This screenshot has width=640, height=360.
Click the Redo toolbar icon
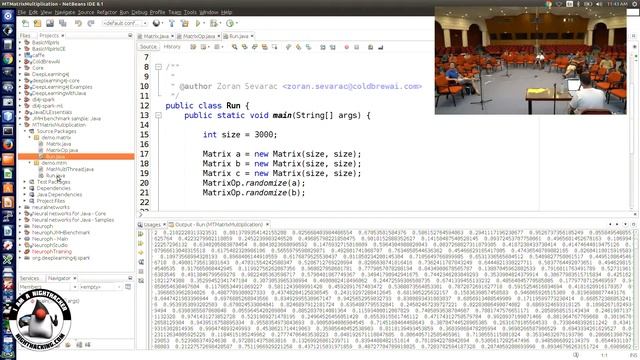(91, 23)
